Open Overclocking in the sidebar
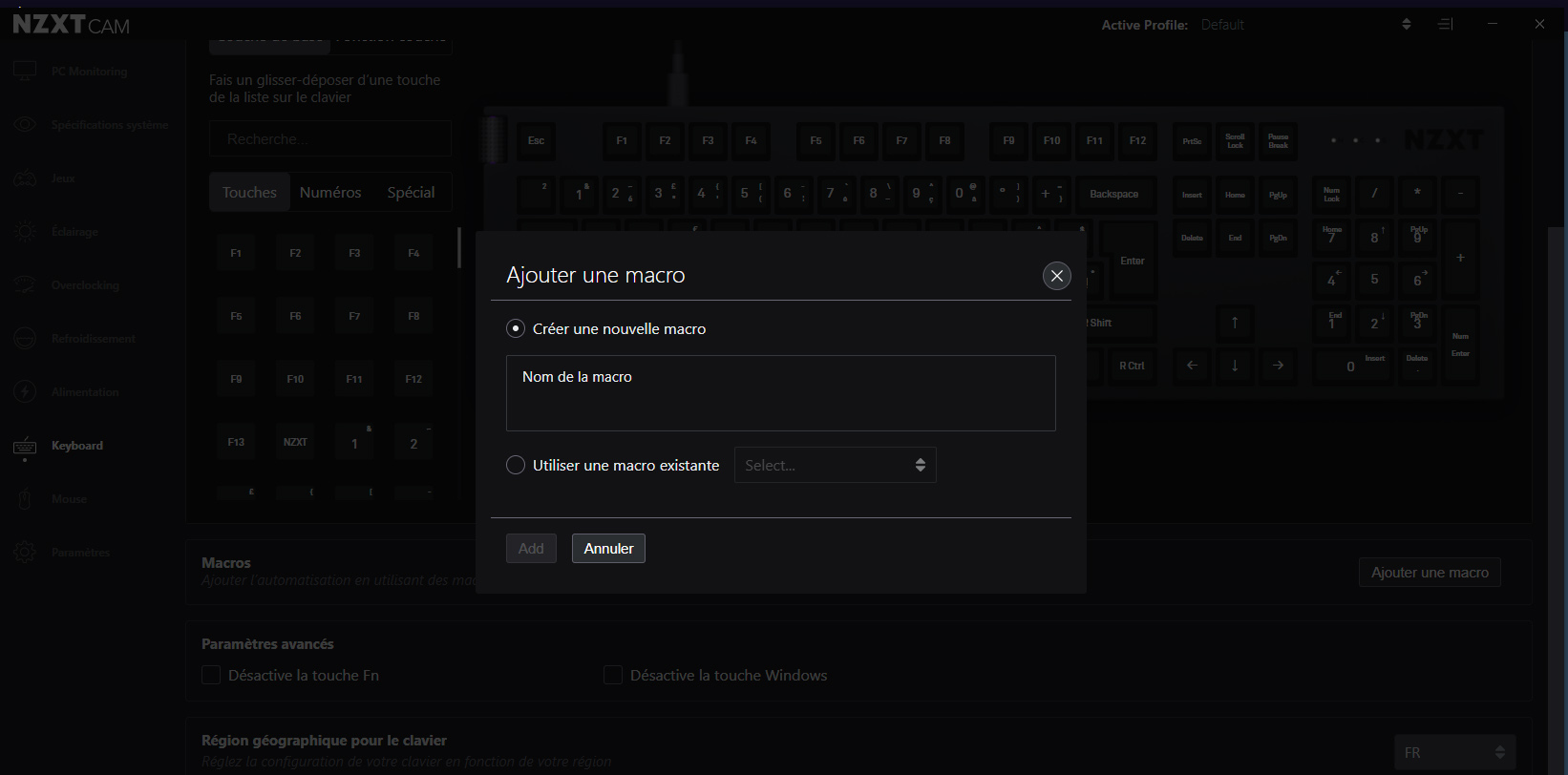This screenshot has width=1568, height=775. 66,285
